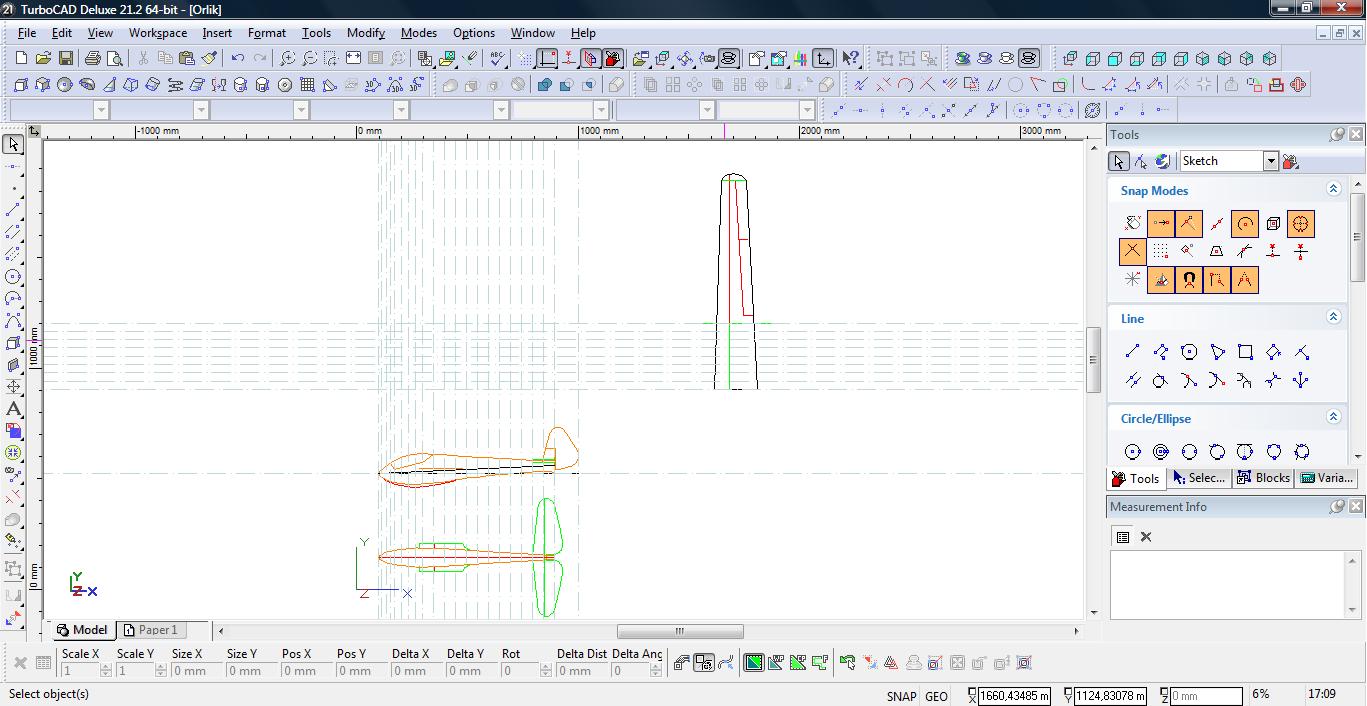Image resolution: width=1367 pixels, height=706 pixels.
Task: Toggle SNAP in the status bar
Action: pyautogui.click(x=900, y=696)
